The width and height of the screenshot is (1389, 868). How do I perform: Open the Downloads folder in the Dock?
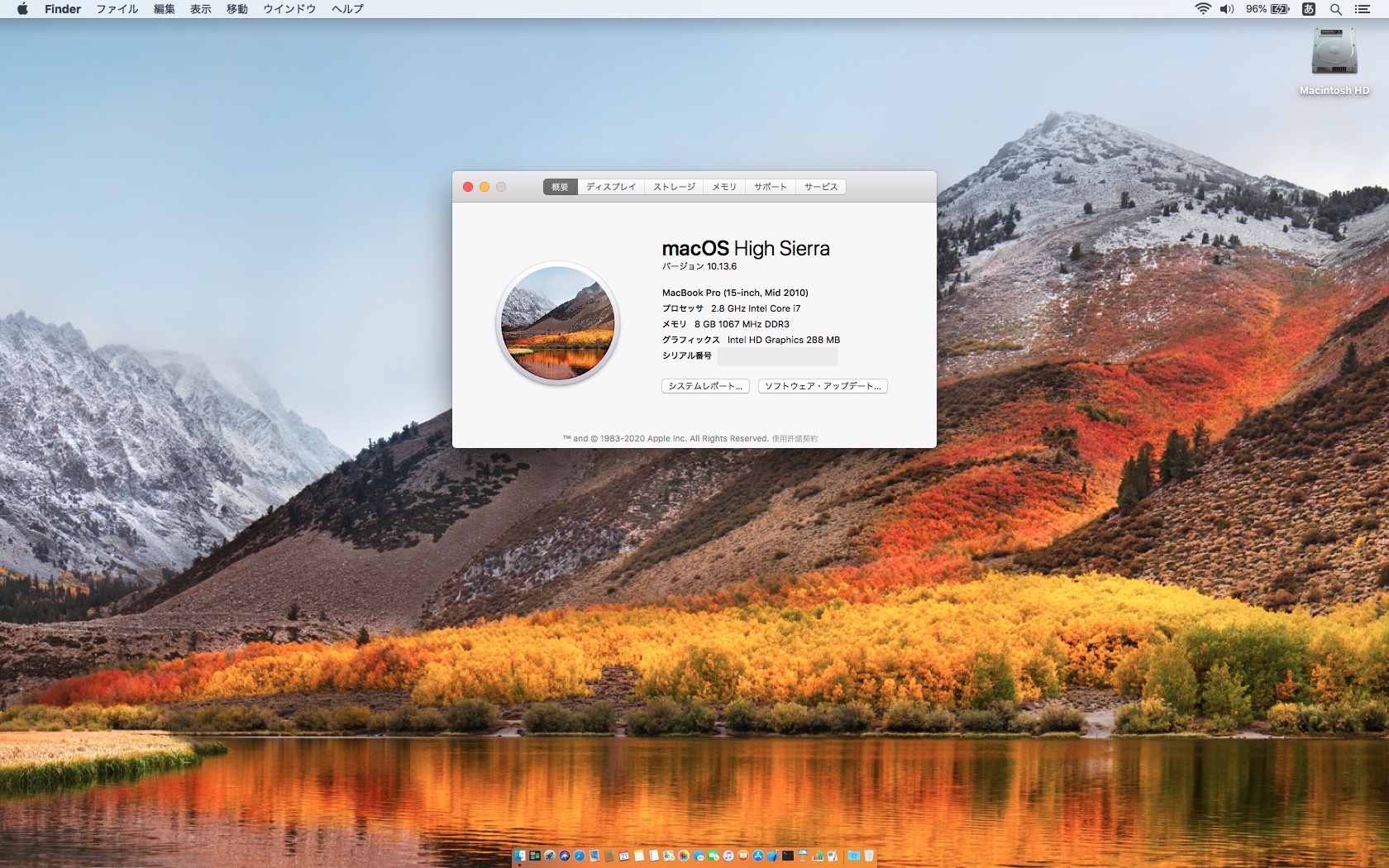[854, 856]
